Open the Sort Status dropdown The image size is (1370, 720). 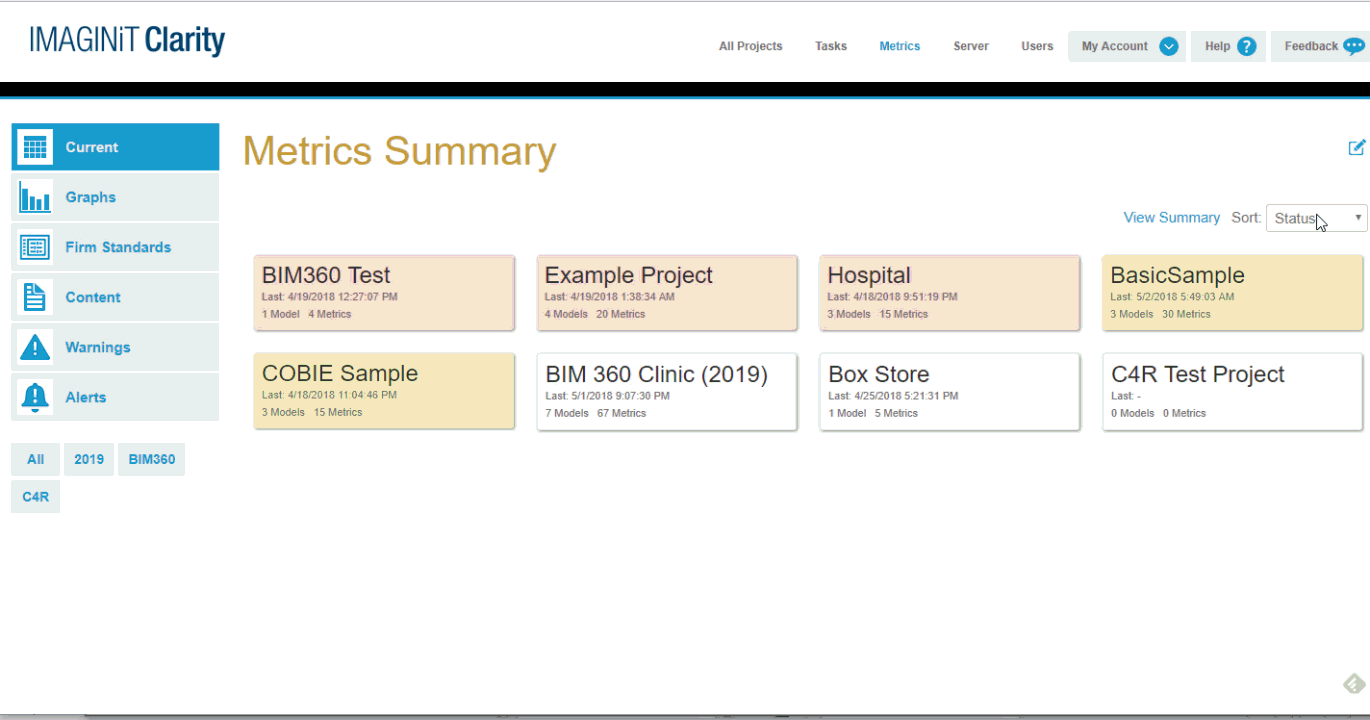[1316, 218]
